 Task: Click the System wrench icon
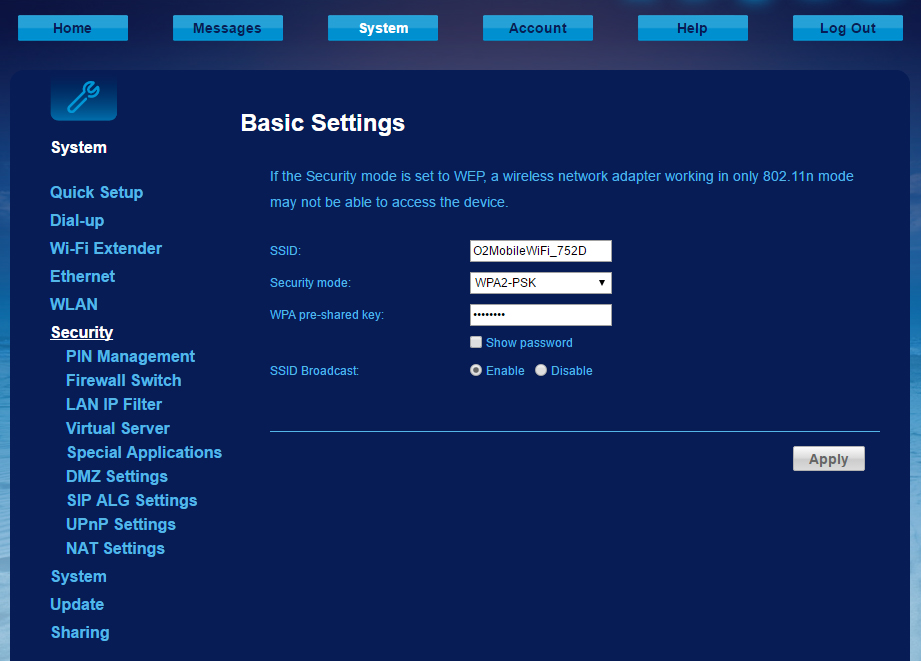[x=83, y=98]
